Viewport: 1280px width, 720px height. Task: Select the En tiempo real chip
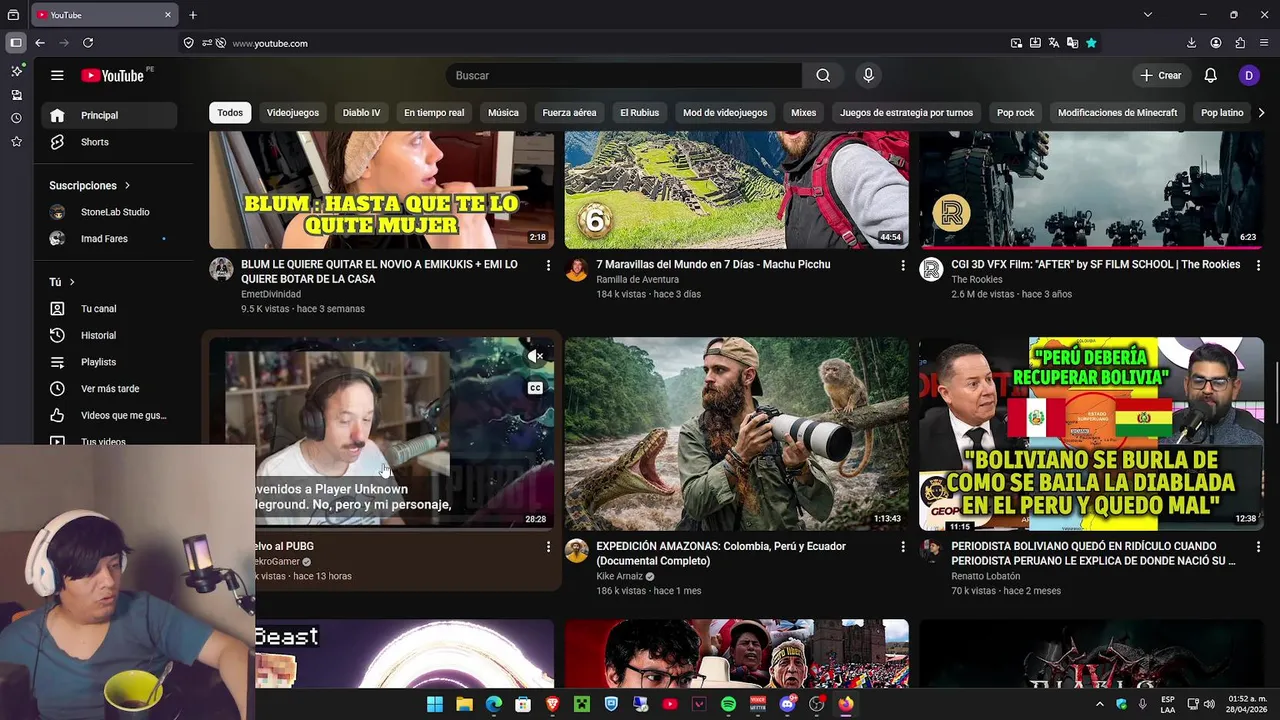[434, 113]
